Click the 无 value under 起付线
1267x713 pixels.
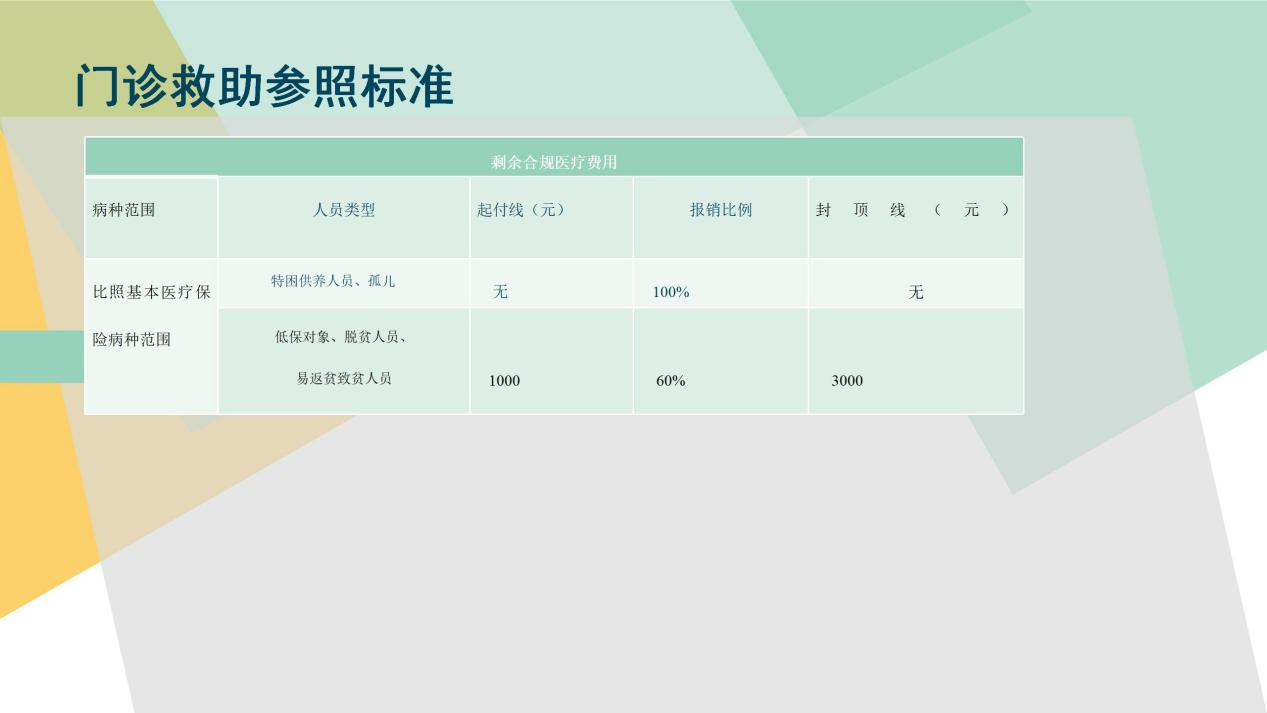pos(501,292)
